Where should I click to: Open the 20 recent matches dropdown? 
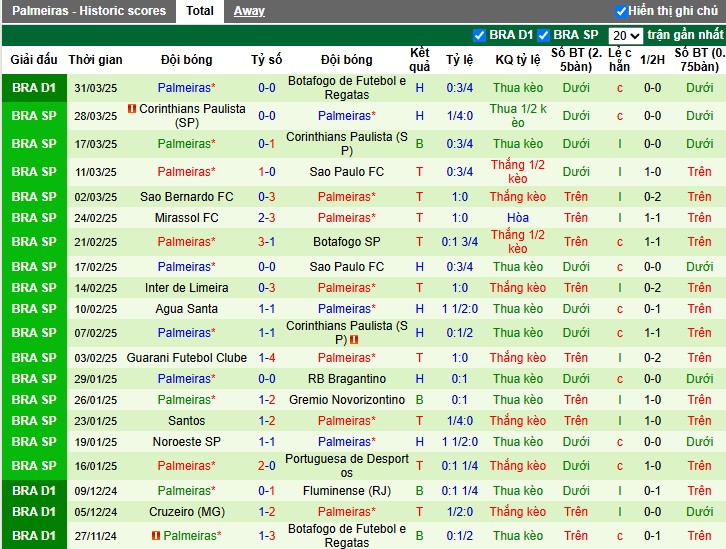[625, 36]
